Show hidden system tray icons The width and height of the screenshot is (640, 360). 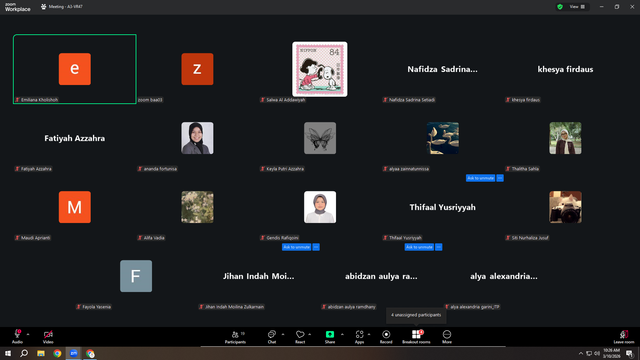coord(581,353)
